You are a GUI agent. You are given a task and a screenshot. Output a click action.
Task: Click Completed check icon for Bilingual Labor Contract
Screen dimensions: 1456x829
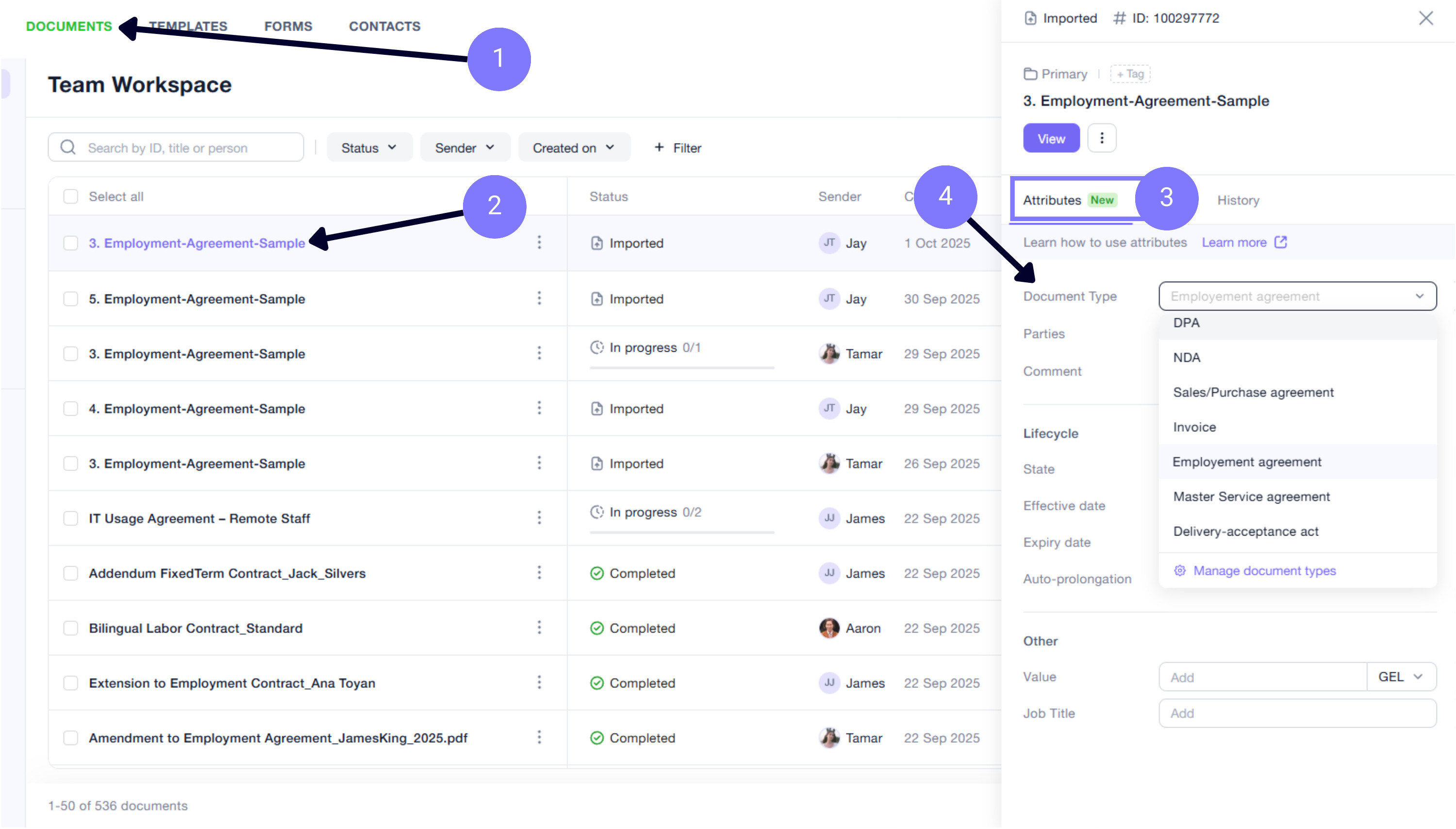coord(596,628)
